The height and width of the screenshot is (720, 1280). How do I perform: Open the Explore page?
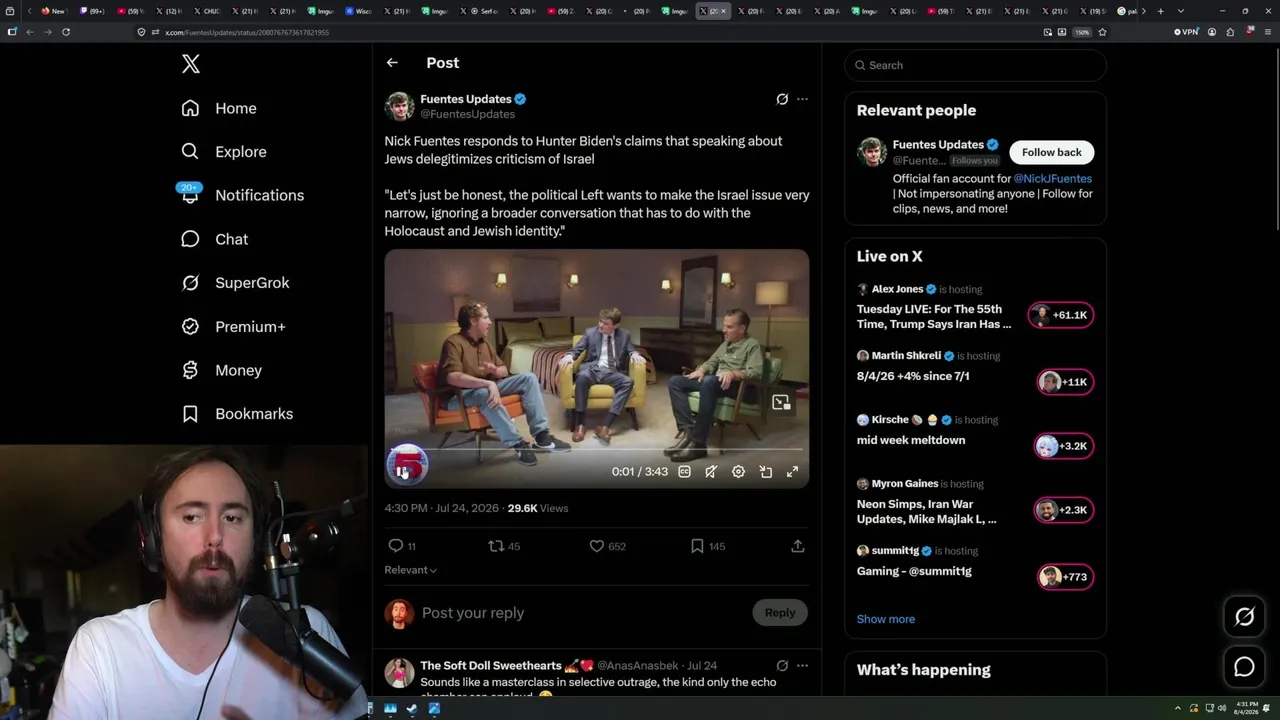coord(224,152)
